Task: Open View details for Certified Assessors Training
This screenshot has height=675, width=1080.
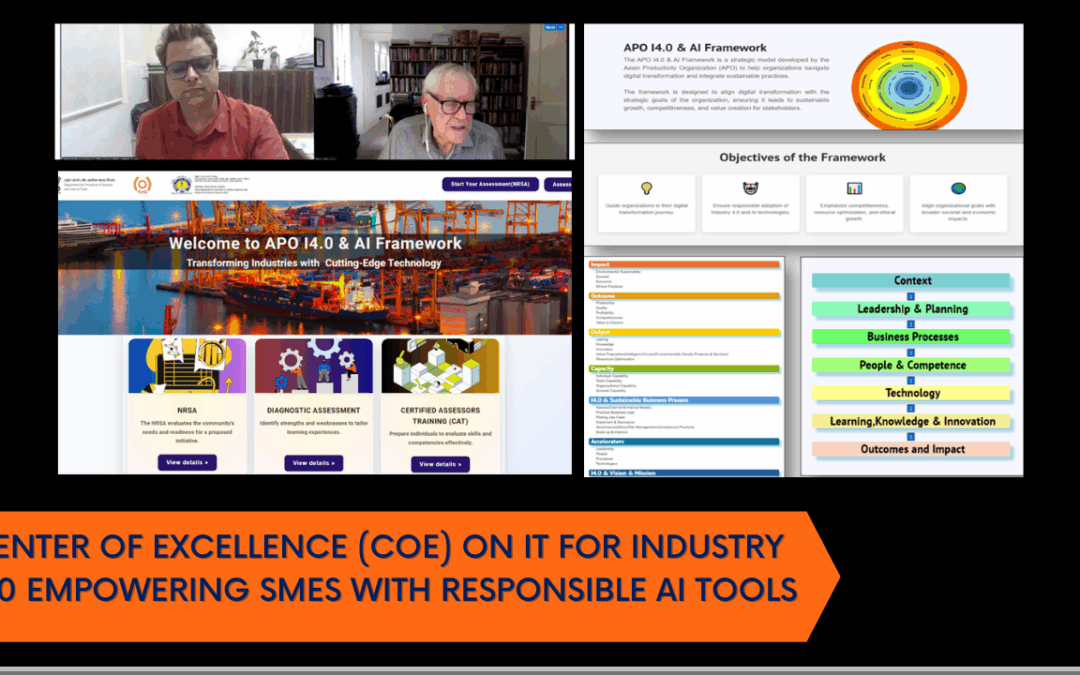Action: (440, 463)
